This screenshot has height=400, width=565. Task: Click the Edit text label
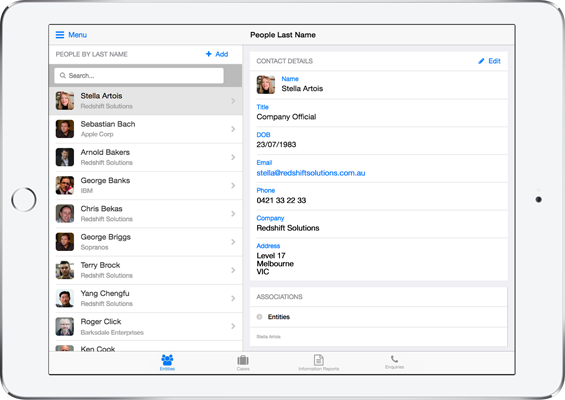point(494,61)
